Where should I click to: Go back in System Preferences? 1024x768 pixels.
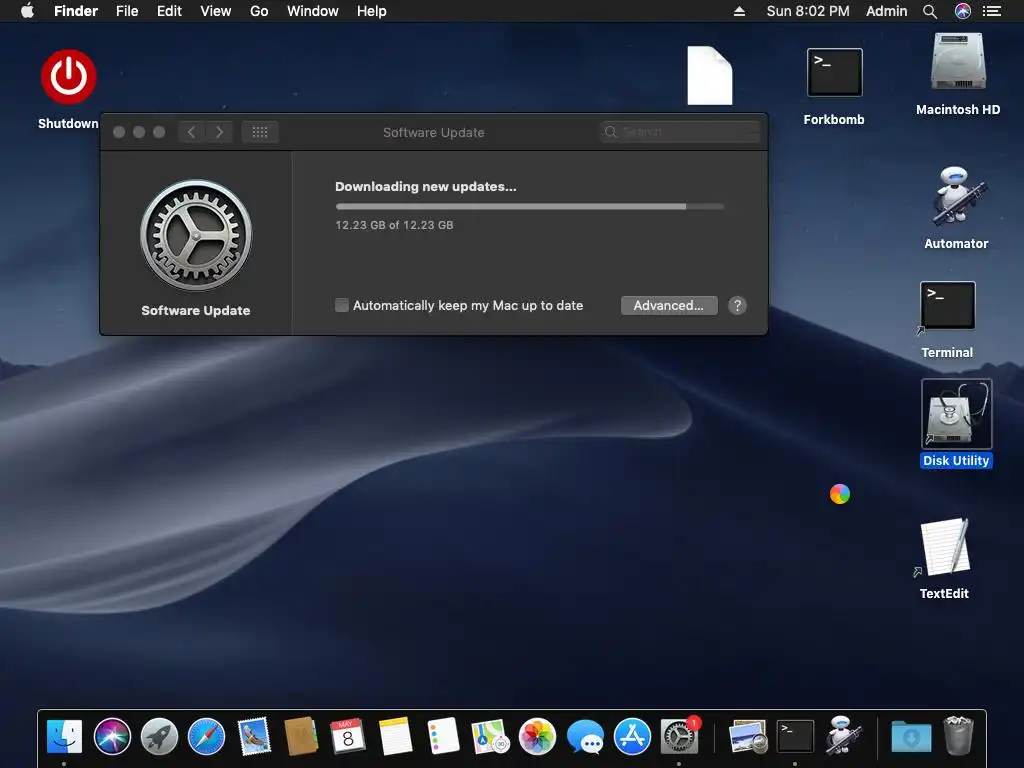point(191,132)
